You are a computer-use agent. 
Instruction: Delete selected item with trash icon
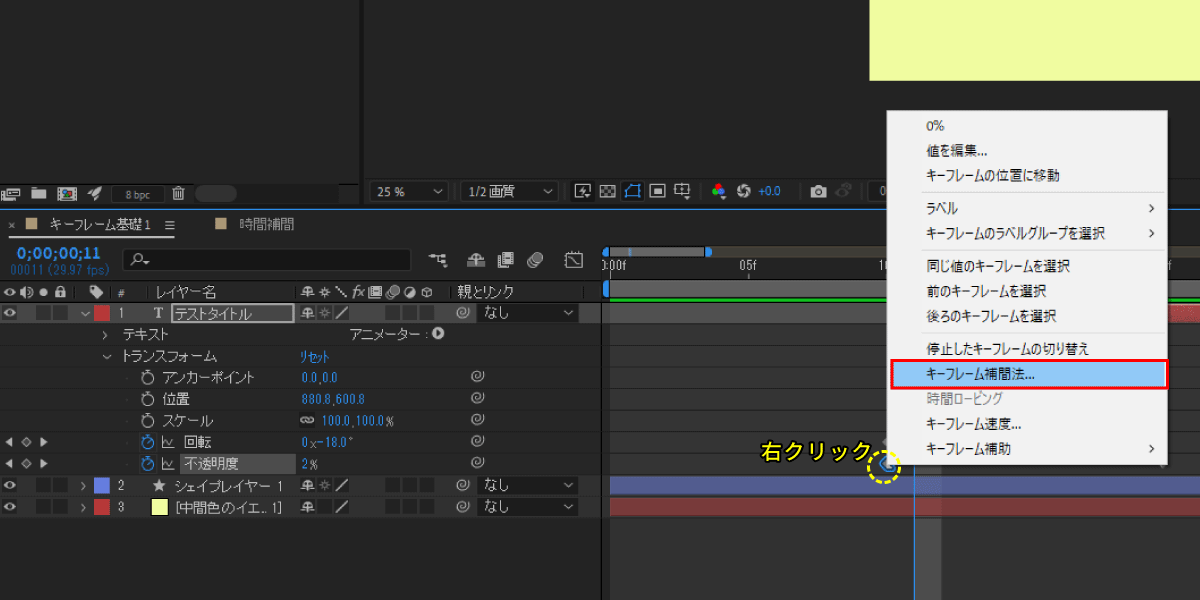(x=178, y=193)
